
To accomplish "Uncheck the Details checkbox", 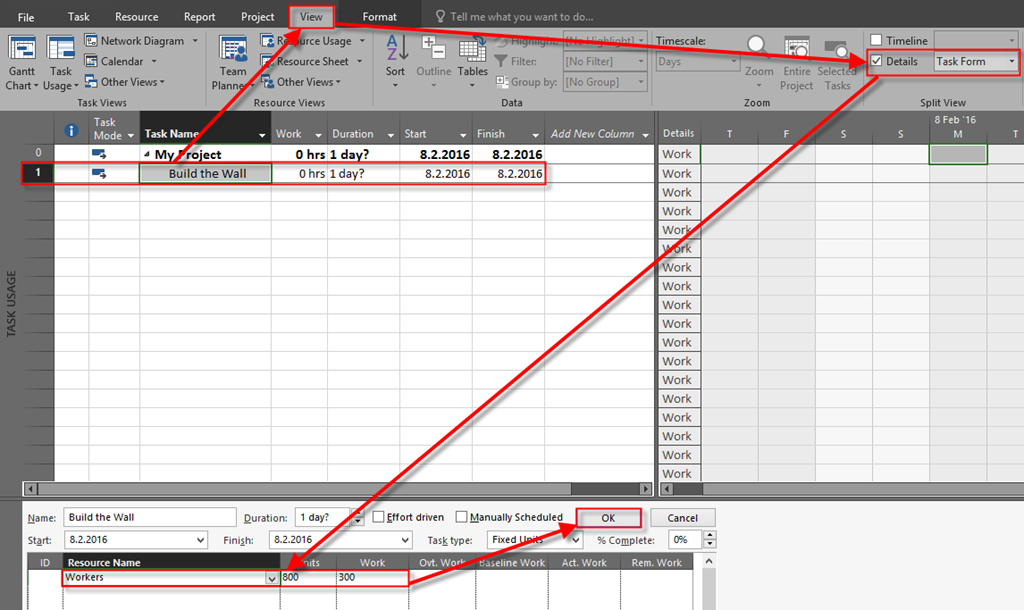I will 877,62.
